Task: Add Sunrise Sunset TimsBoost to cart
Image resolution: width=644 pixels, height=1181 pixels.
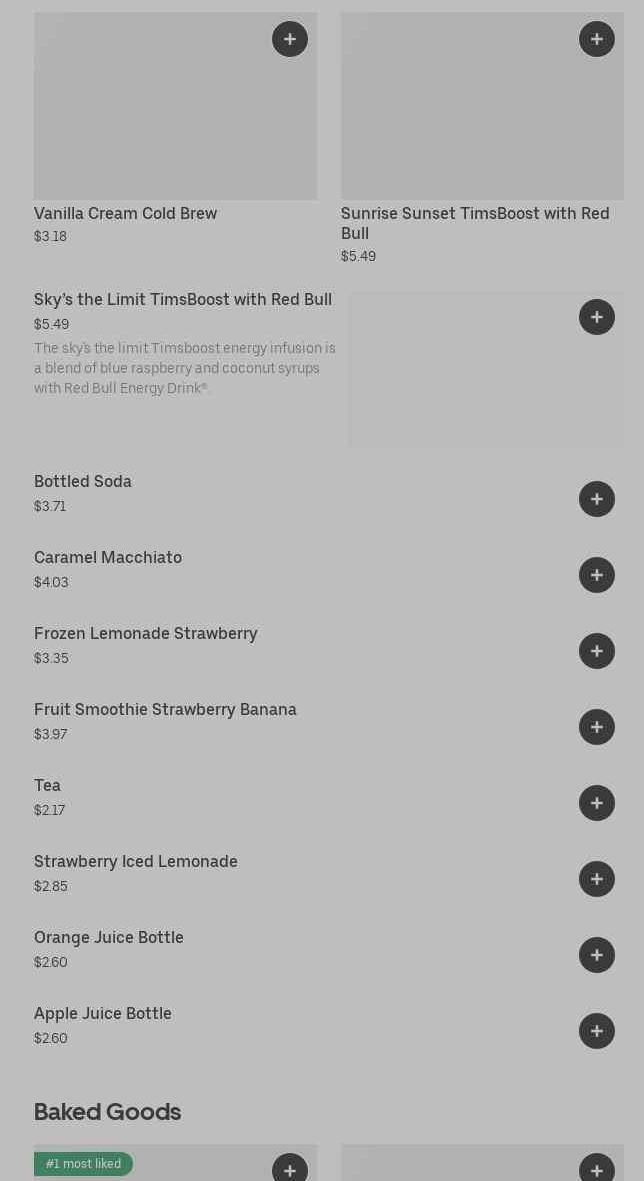Action: click(x=597, y=39)
